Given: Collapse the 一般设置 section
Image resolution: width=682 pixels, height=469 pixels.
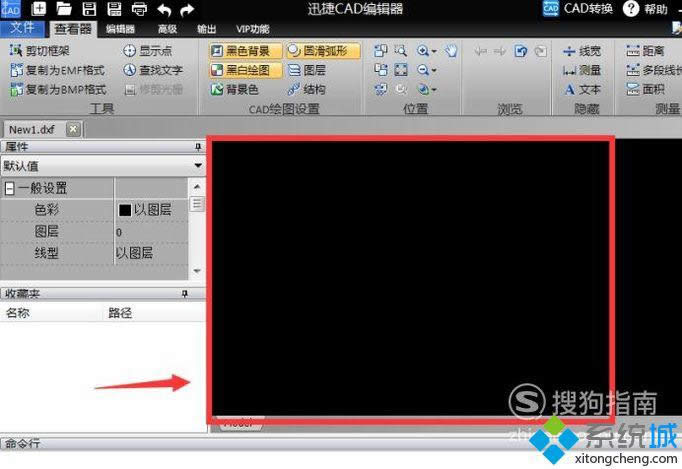Looking at the screenshot, I should [9, 188].
